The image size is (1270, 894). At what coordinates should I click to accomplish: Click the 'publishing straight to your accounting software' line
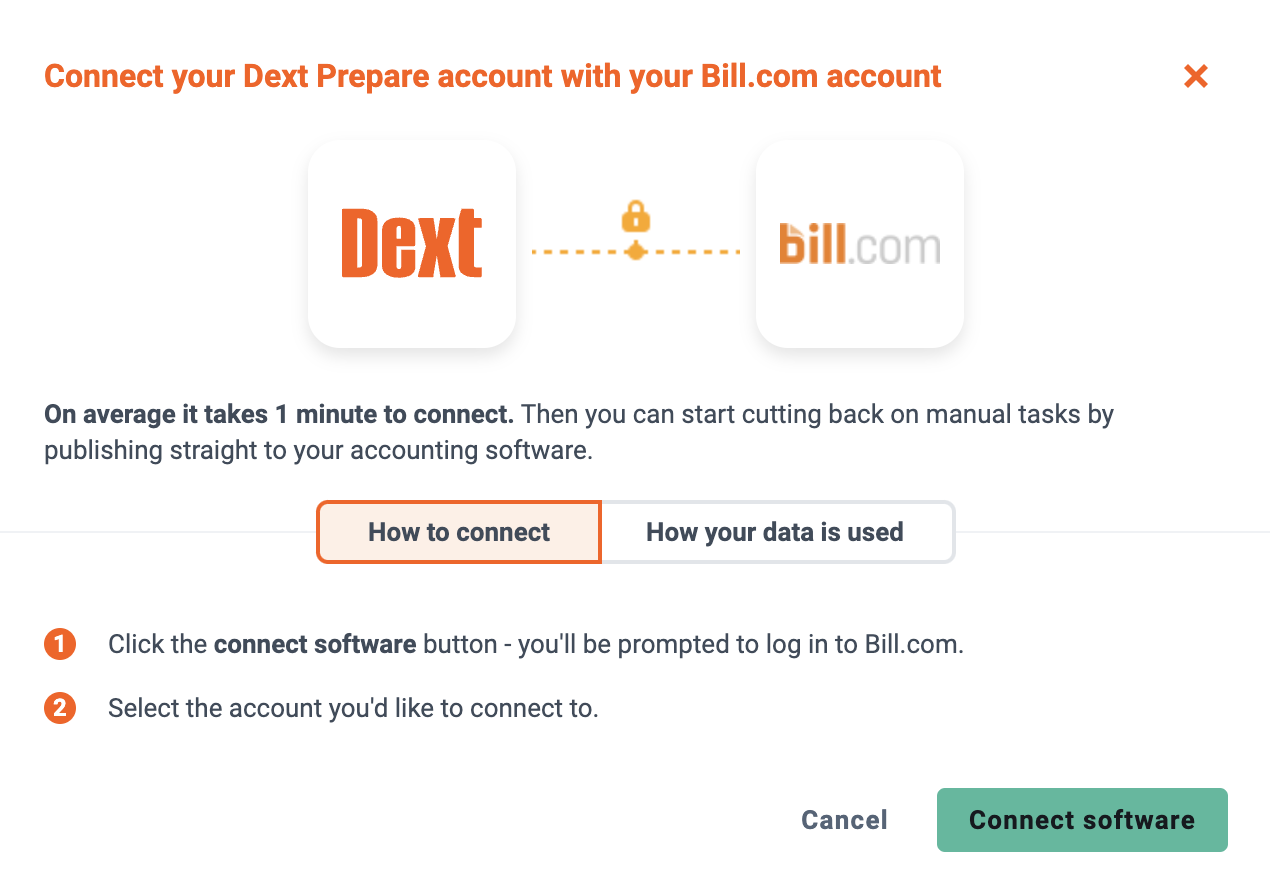tap(319, 450)
